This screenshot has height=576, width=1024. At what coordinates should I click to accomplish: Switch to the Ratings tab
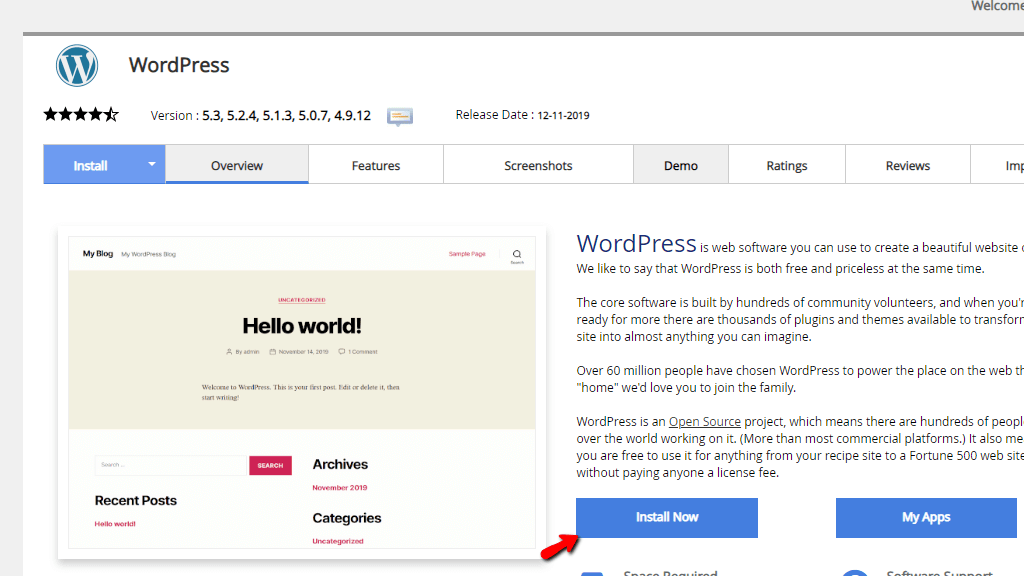(x=787, y=165)
